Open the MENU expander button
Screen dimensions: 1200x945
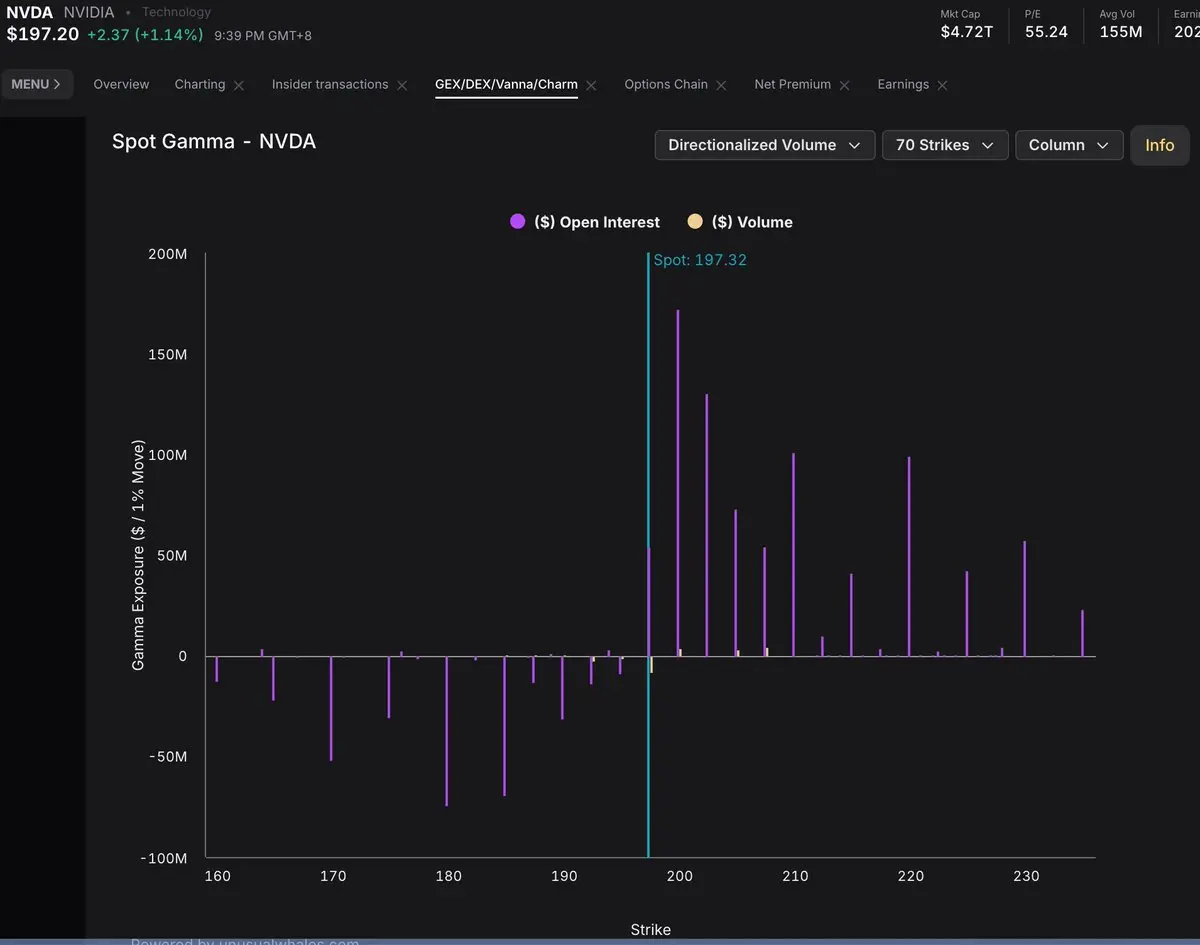37,84
